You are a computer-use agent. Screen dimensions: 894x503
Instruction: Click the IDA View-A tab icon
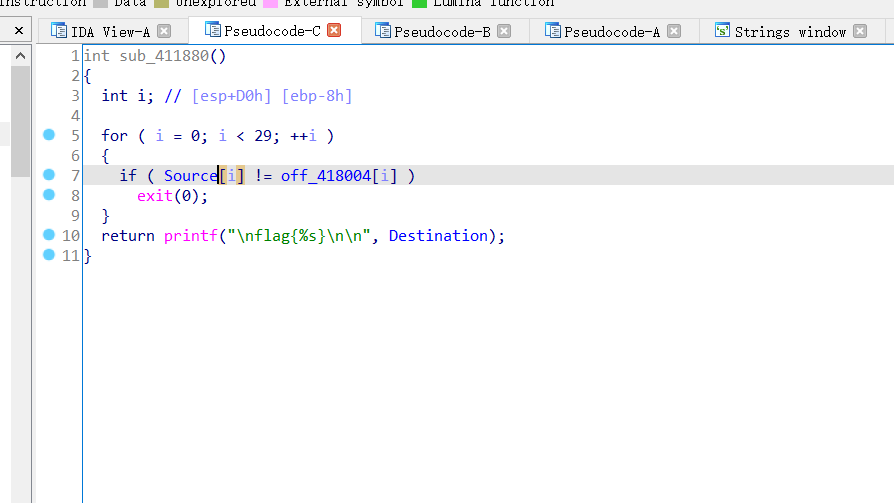pyautogui.click(x=58, y=30)
